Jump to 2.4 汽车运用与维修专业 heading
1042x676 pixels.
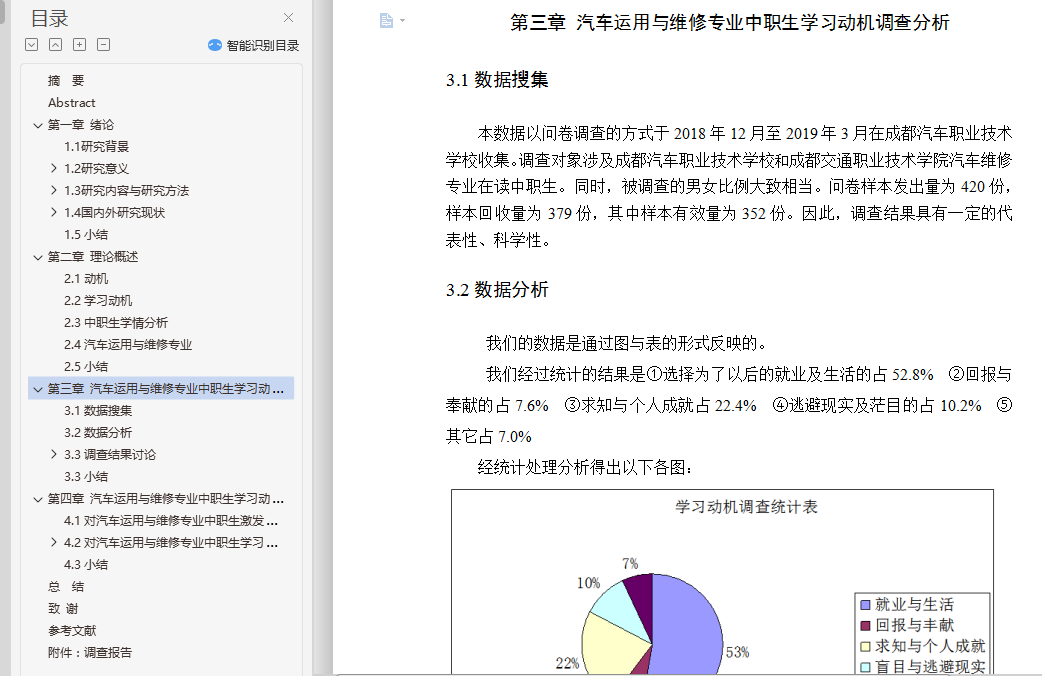128,344
